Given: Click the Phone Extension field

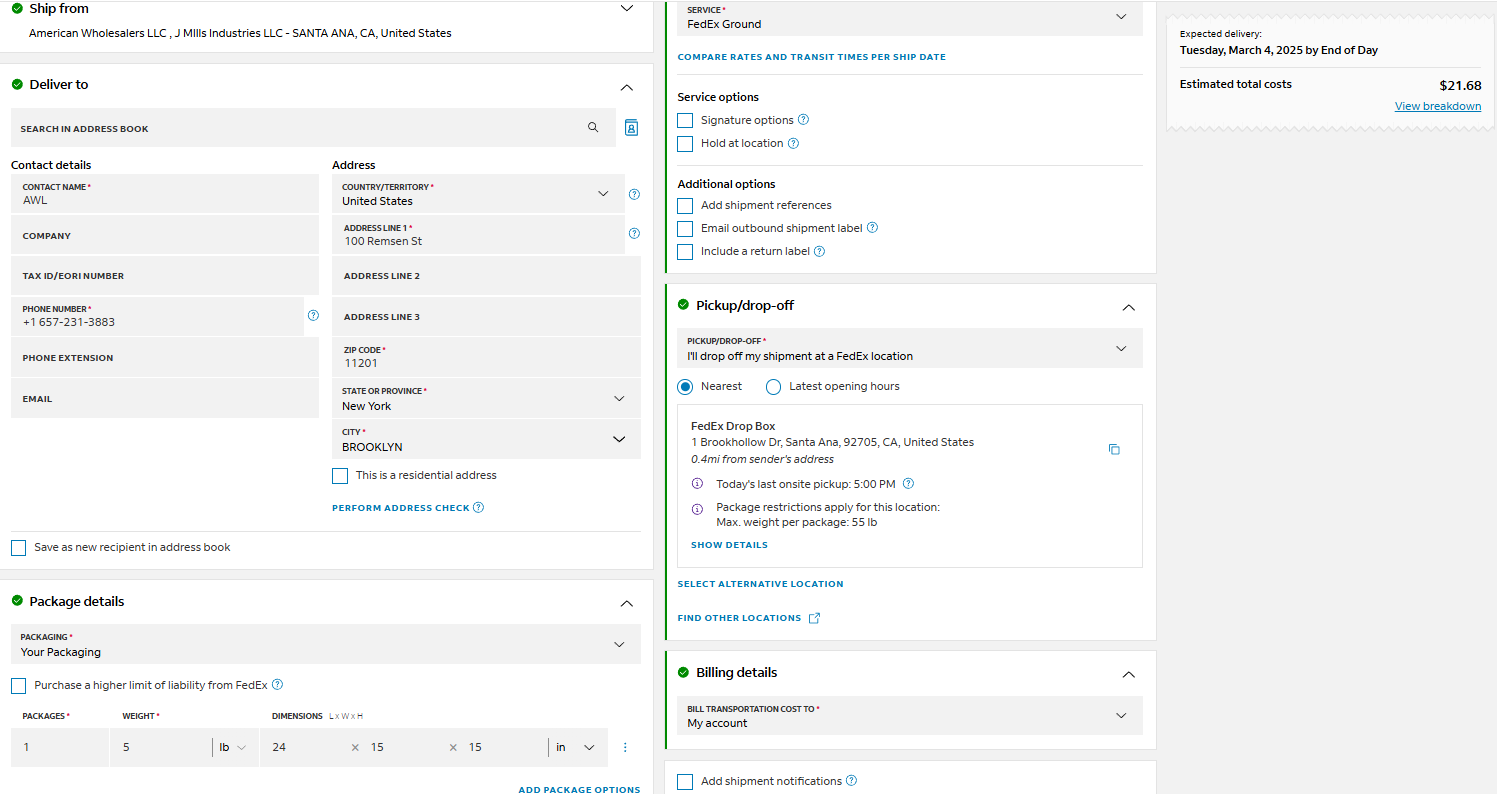Looking at the screenshot, I should (165, 357).
